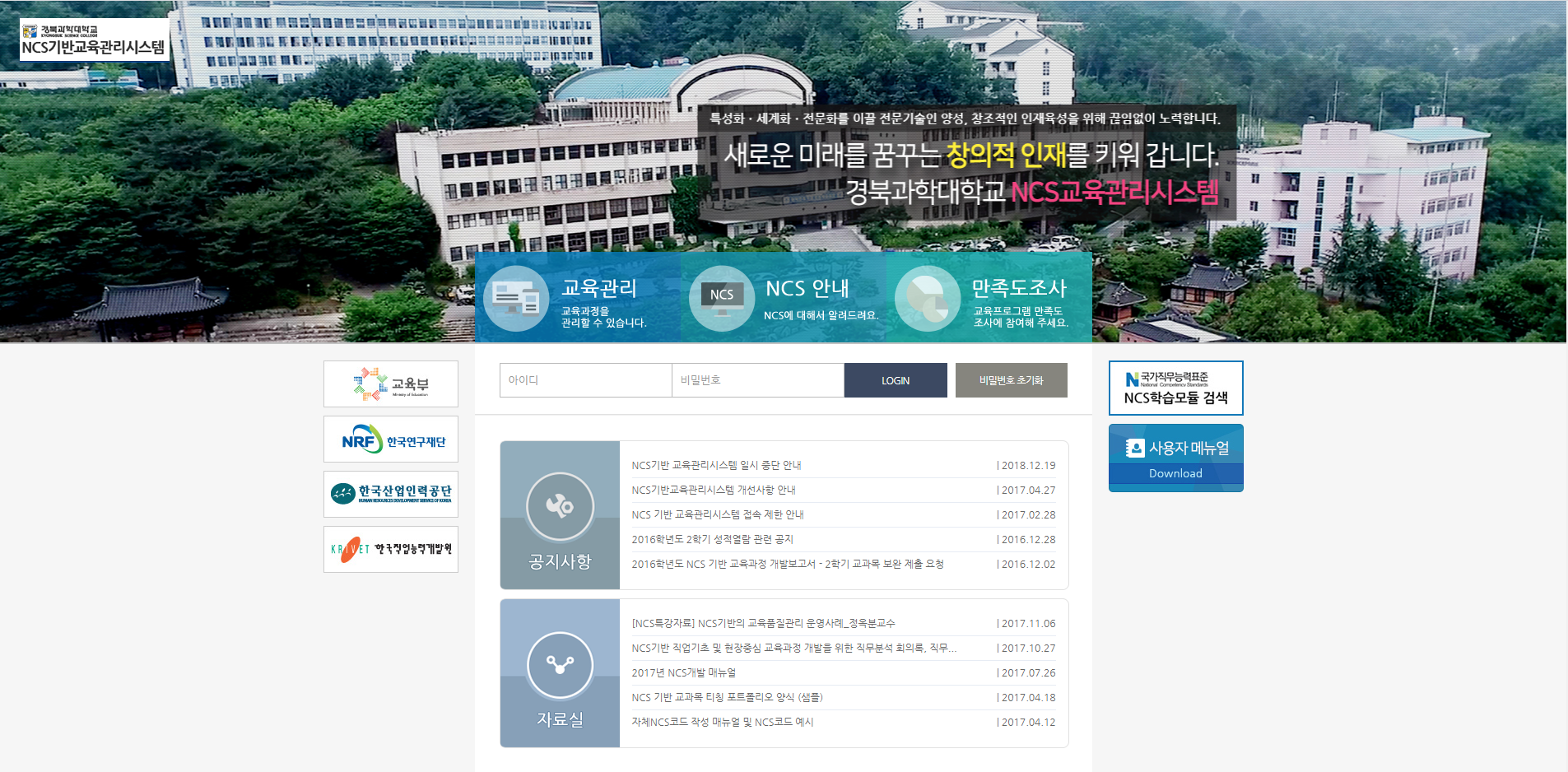Click into the 비밀번호 password field

pos(757,380)
